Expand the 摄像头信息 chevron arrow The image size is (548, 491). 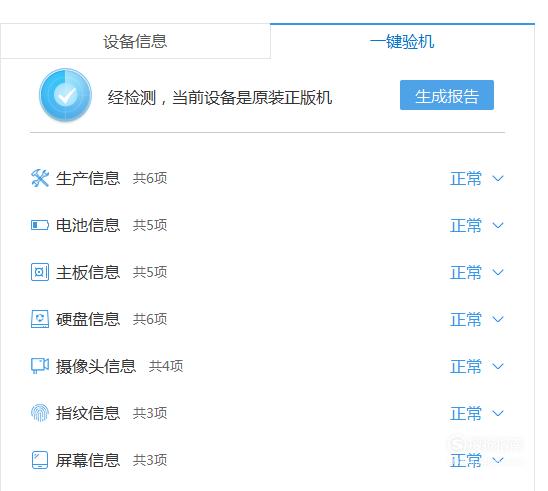click(498, 366)
